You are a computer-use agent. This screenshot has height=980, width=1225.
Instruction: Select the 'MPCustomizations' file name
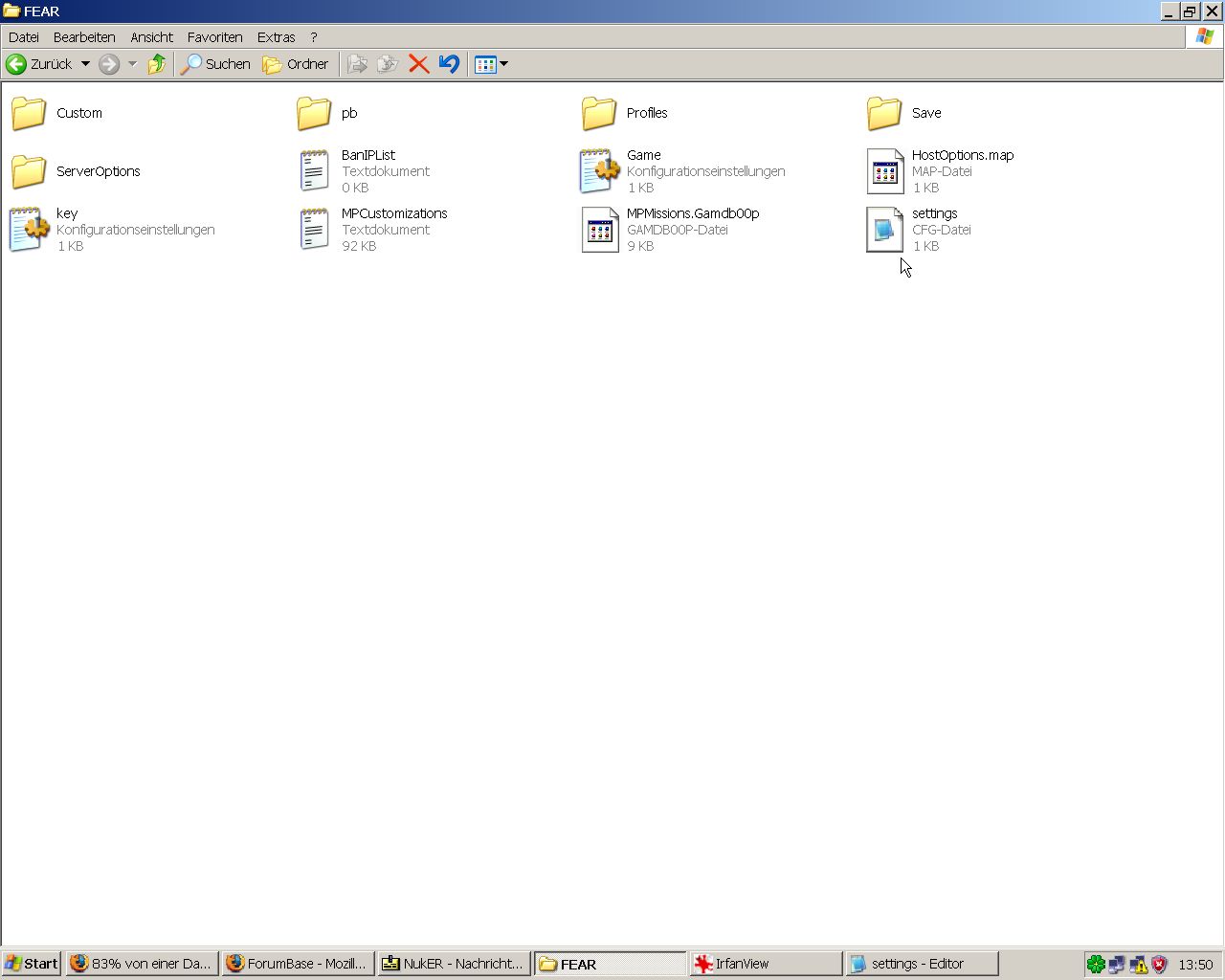pos(394,213)
